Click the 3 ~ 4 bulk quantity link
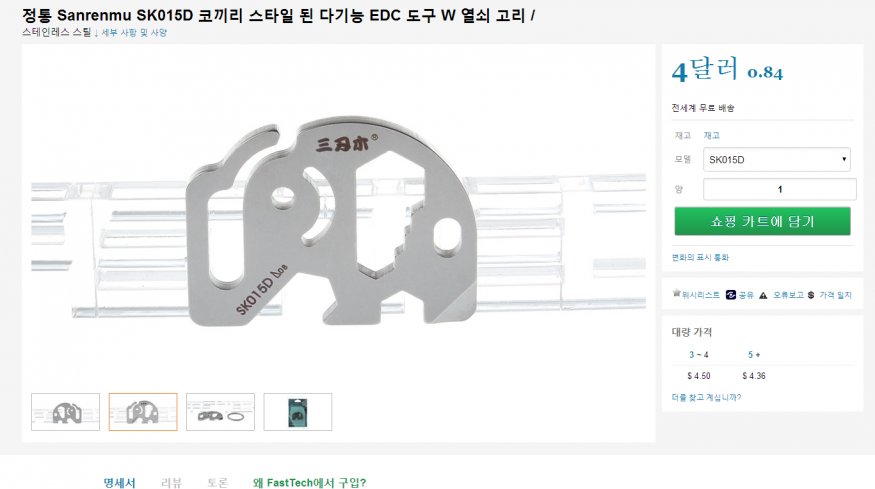This screenshot has height=489, width=875. (x=698, y=355)
